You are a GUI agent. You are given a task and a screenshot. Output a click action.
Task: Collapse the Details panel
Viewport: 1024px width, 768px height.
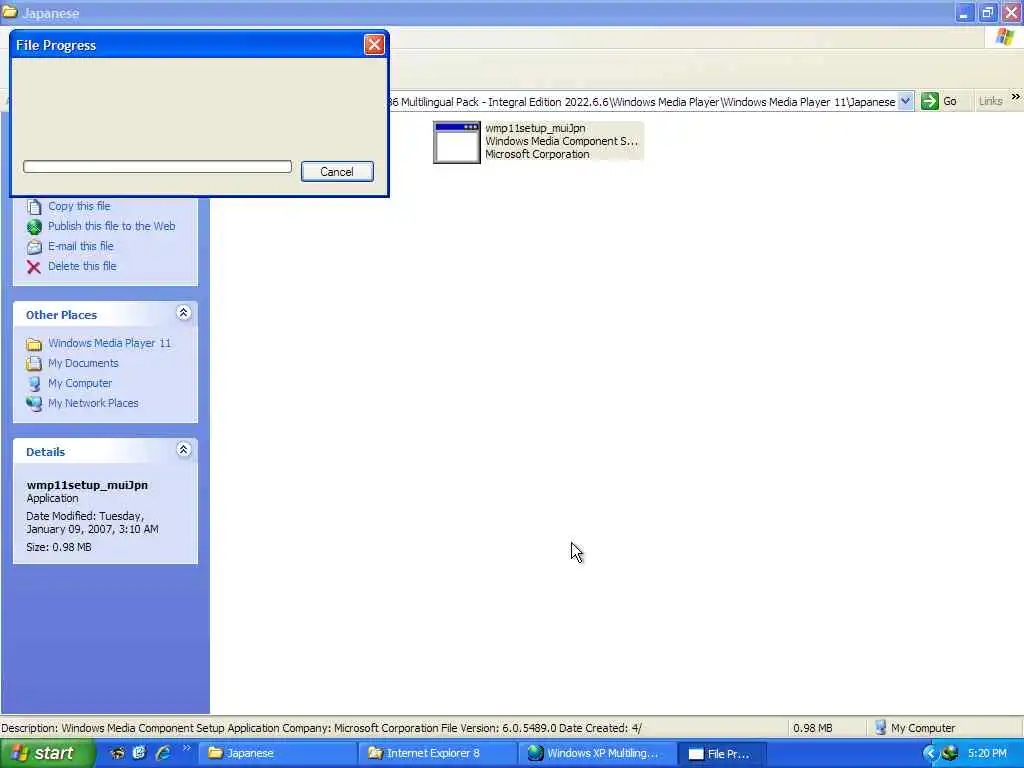click(184, 450)
